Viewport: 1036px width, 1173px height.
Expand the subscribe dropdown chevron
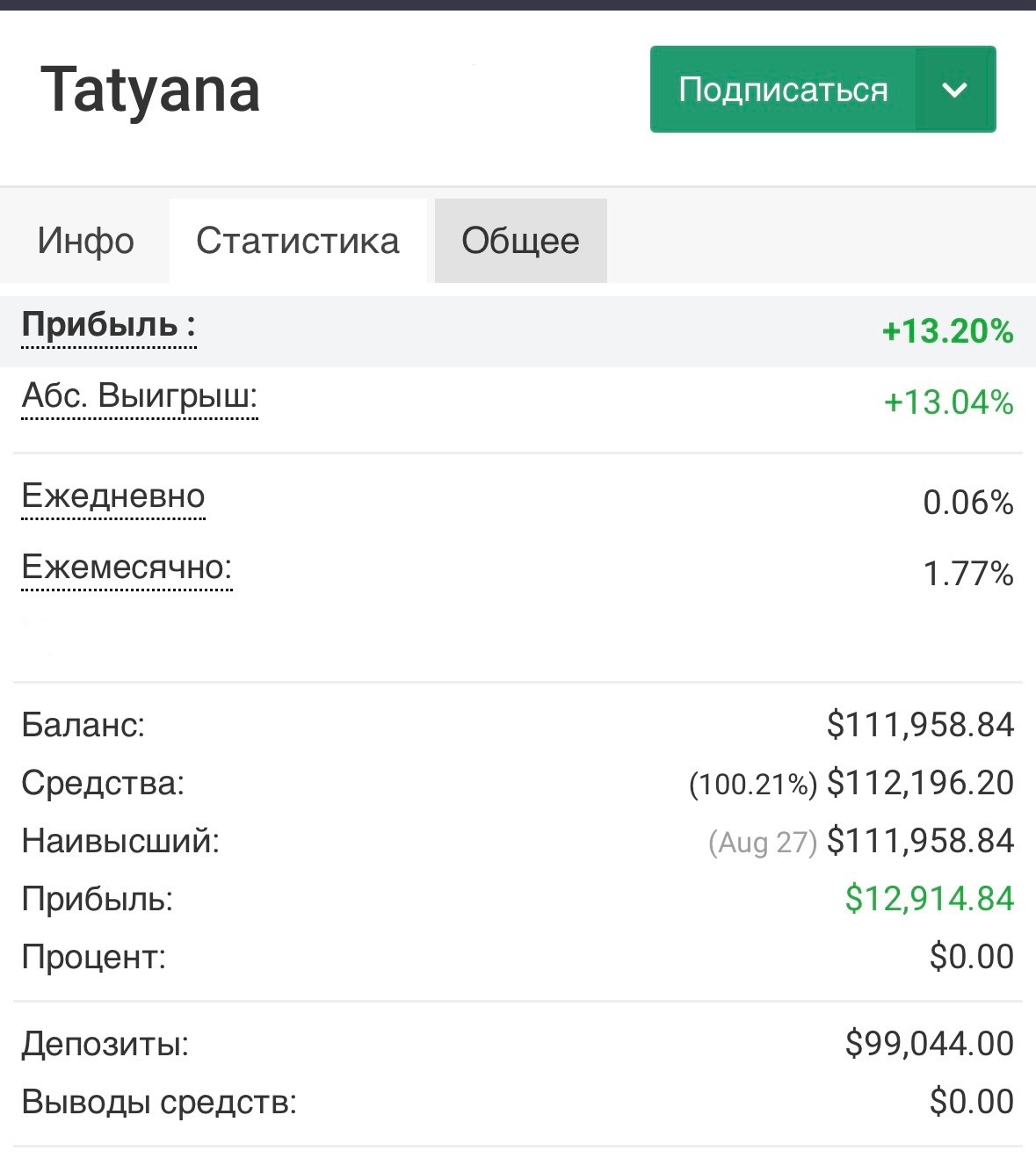(x=954, y=90)
